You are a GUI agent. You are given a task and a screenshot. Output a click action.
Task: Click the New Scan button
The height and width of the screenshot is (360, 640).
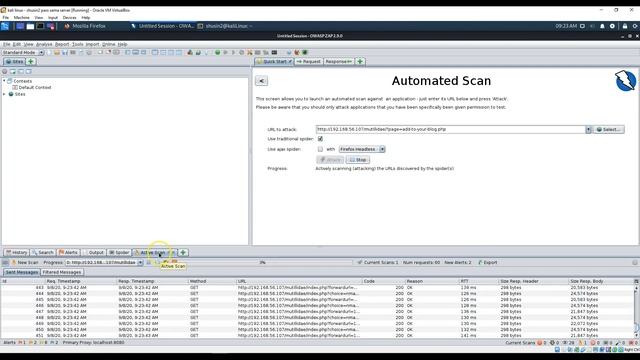[24, 262]
